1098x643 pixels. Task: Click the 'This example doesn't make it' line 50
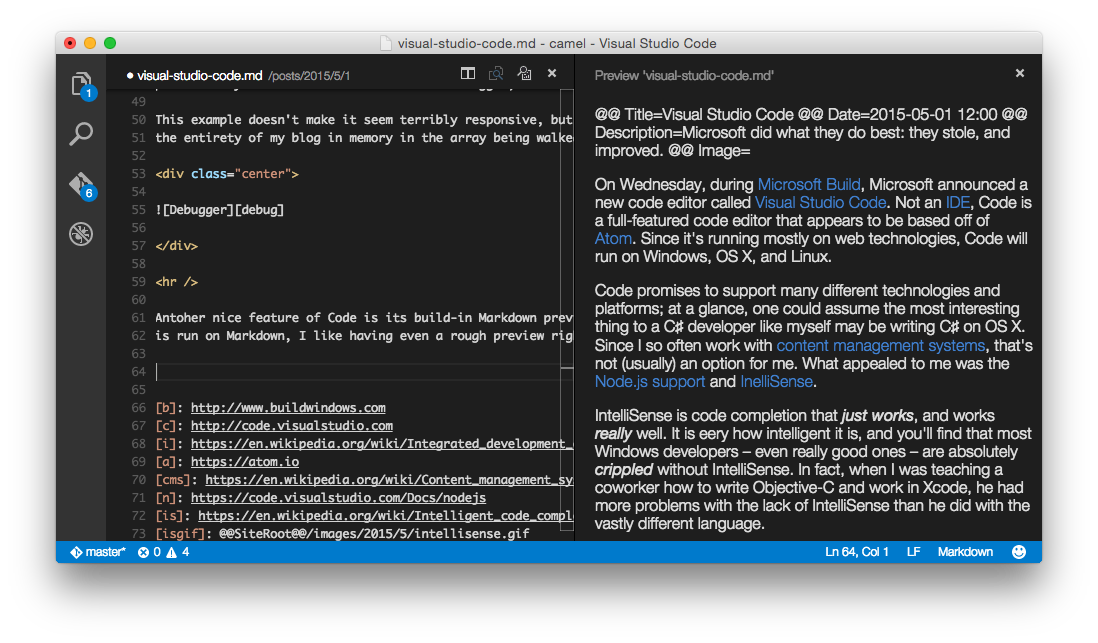tap(364, 120)
